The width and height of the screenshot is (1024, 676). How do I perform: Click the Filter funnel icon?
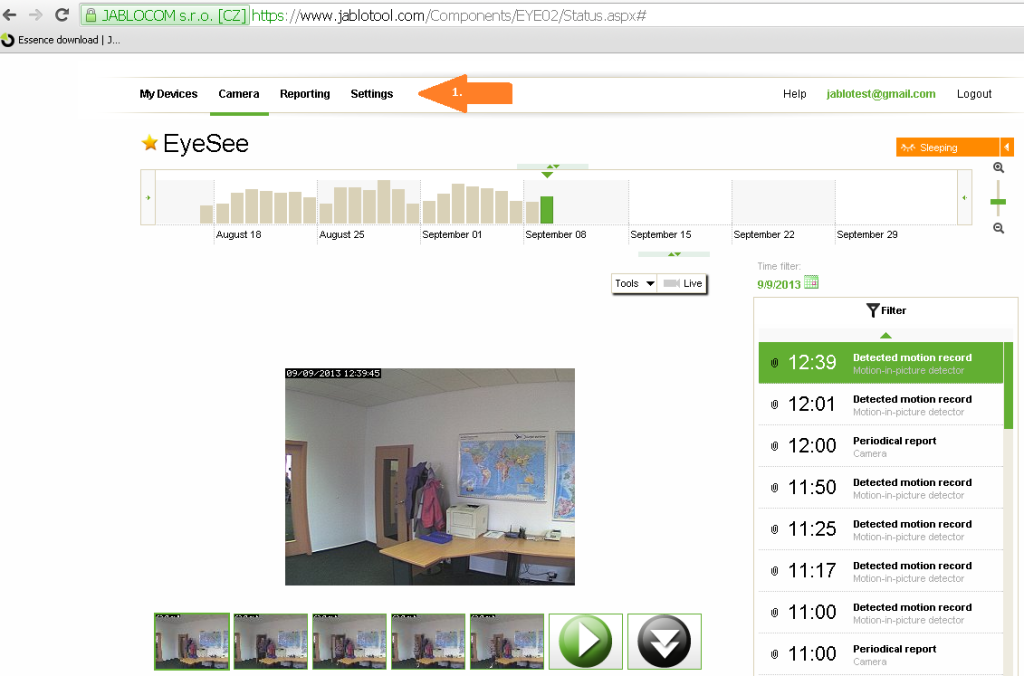[873, 310]
